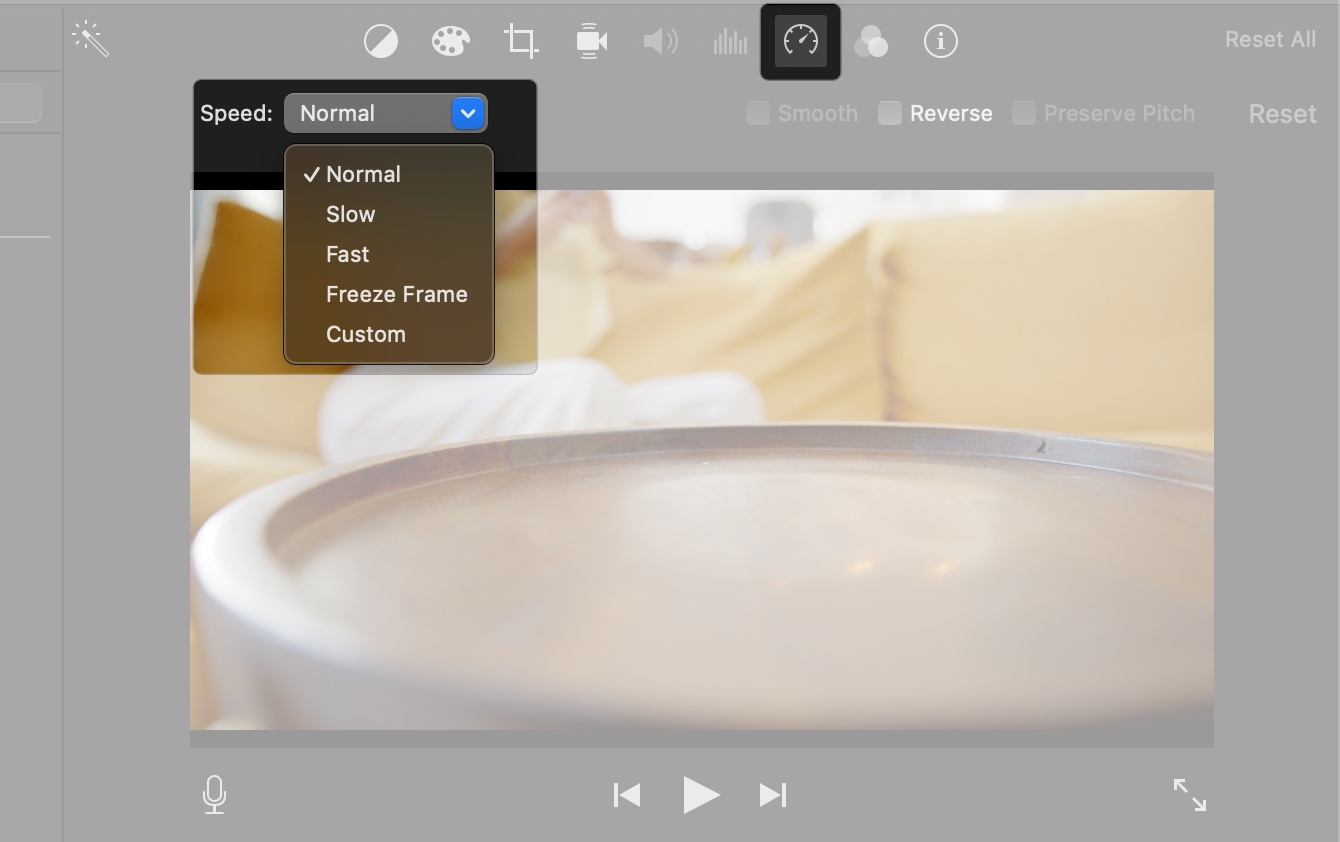Screen dimensions: 1340x842
Task: Select the Cropping tool
Action: [x=520, y=41]
